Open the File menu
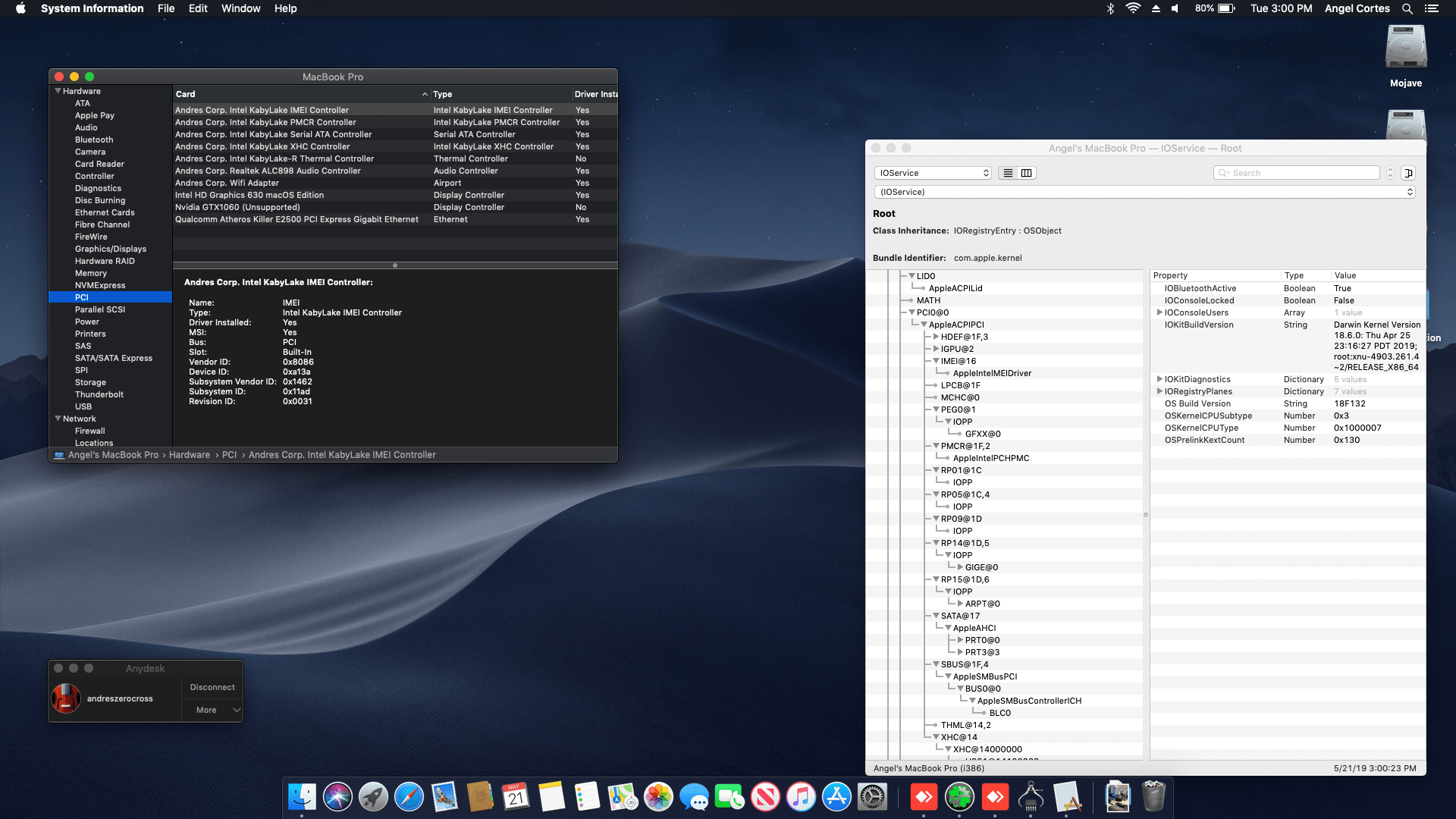This screenshot has height=819, width=1456. coord(166,8)
